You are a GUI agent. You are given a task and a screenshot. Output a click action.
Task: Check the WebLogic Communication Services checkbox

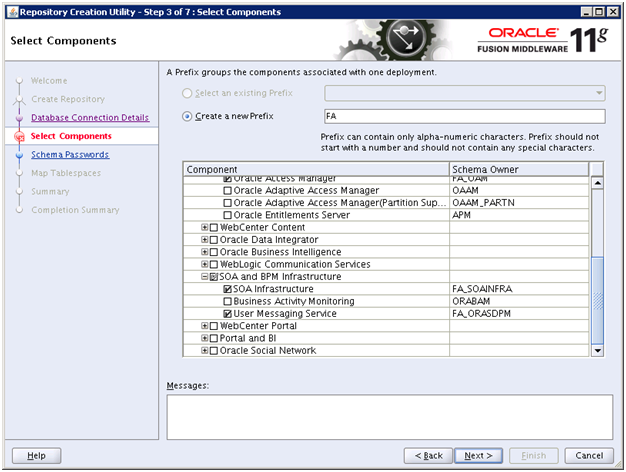click(214, 265)
